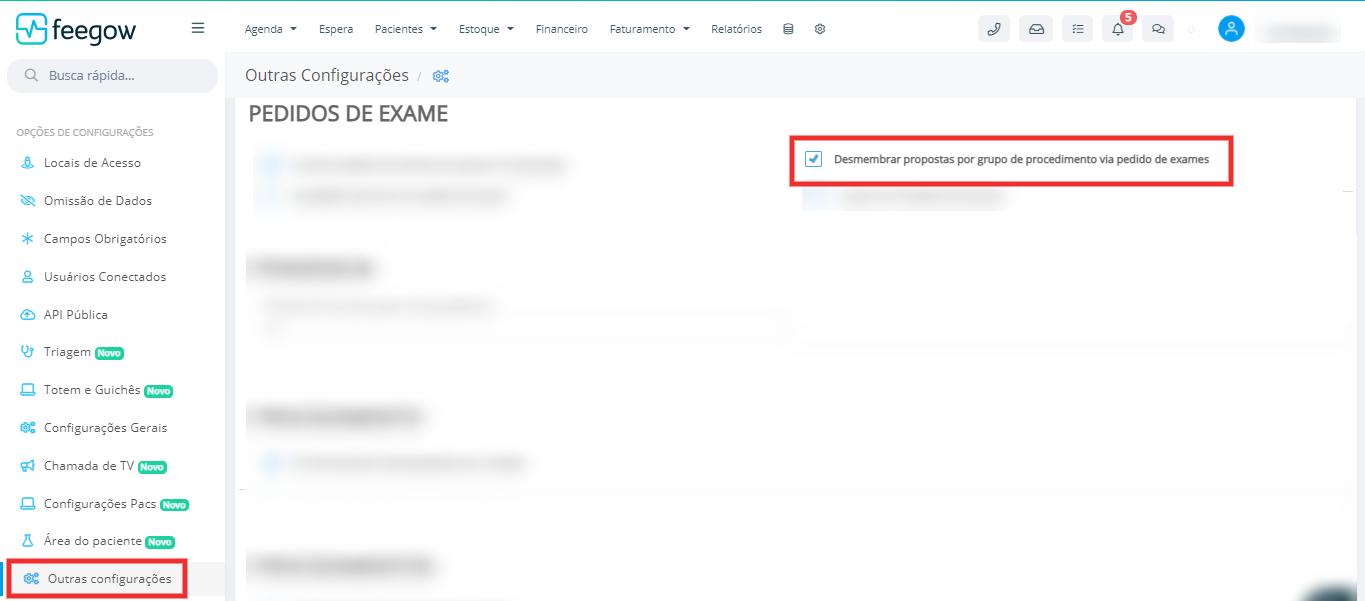Click the Outras Configurações breadcrumb title

pyautogui.click(x=327, y=75)
